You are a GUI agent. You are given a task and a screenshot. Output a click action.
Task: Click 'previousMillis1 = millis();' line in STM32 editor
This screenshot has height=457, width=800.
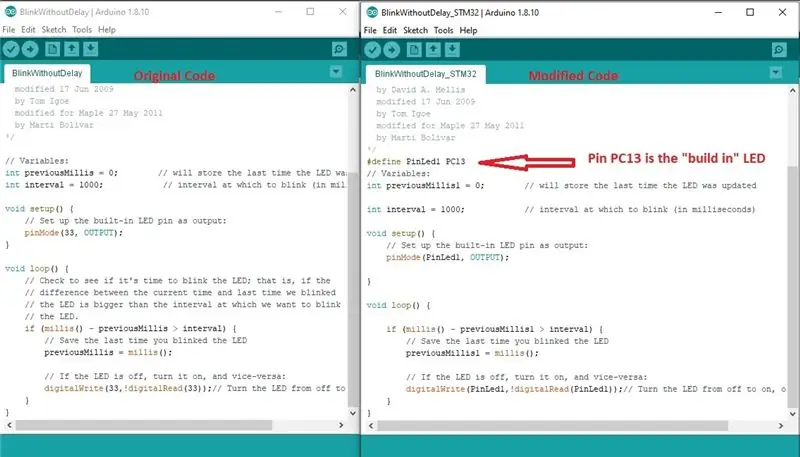pos(472,353)
